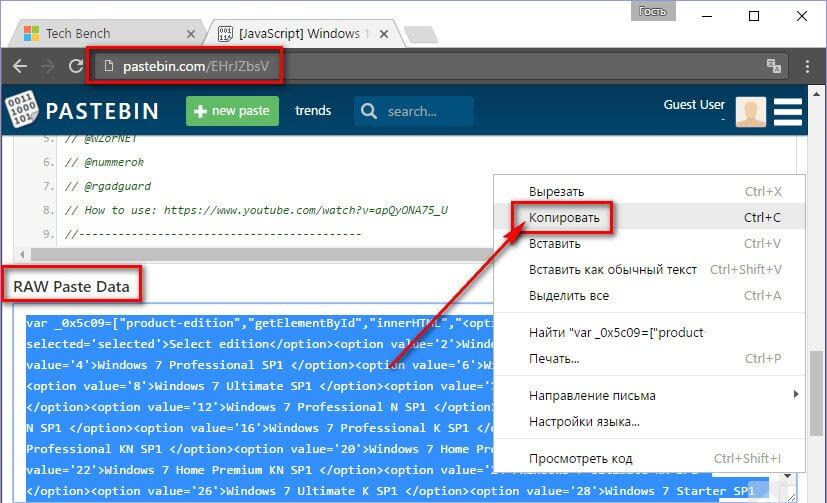Maximize the browser window

(754, 16)
